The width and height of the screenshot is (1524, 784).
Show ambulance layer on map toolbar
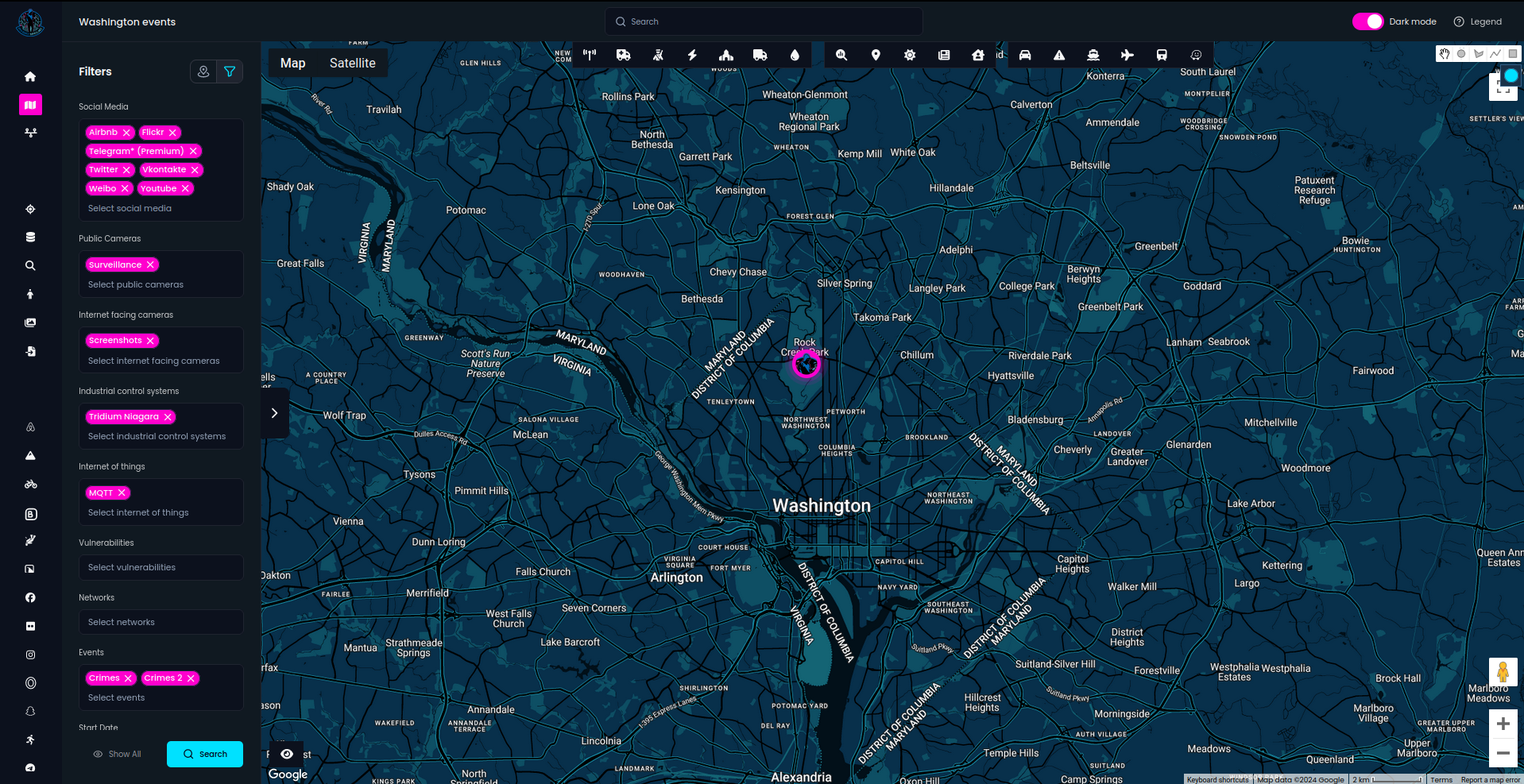tap(624, 55)
